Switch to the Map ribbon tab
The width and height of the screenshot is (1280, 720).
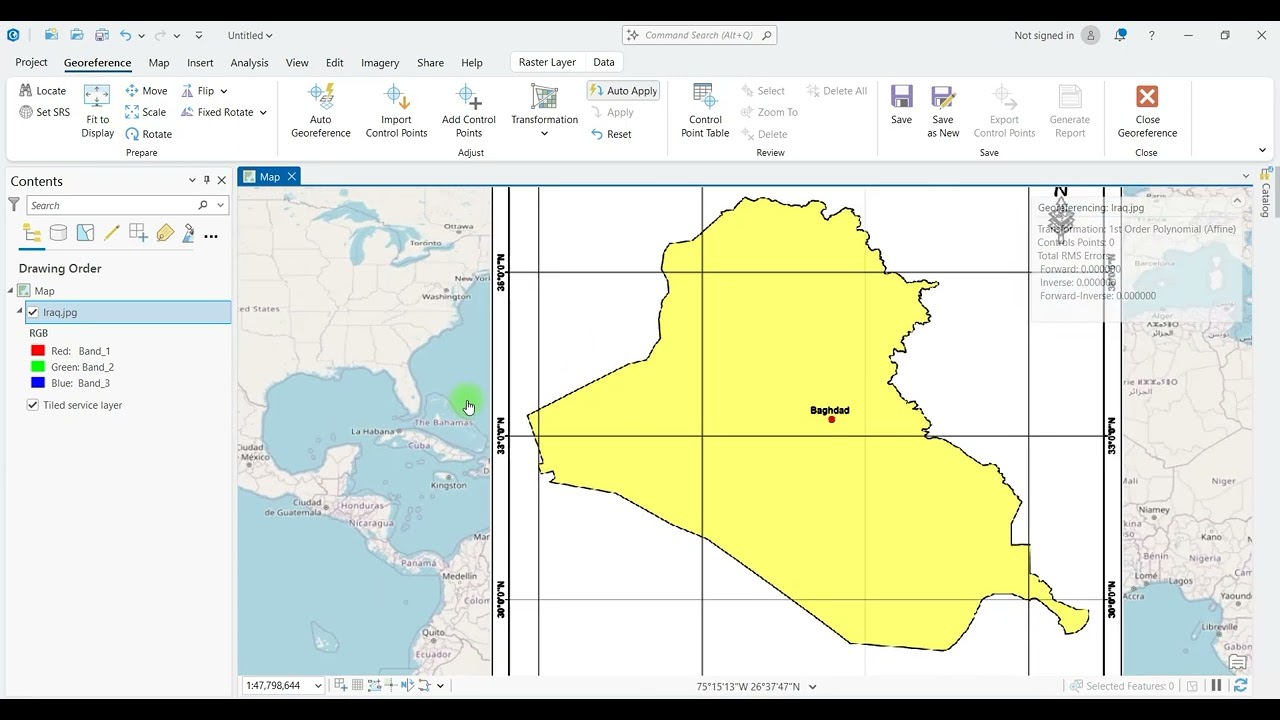click(159, 62)
